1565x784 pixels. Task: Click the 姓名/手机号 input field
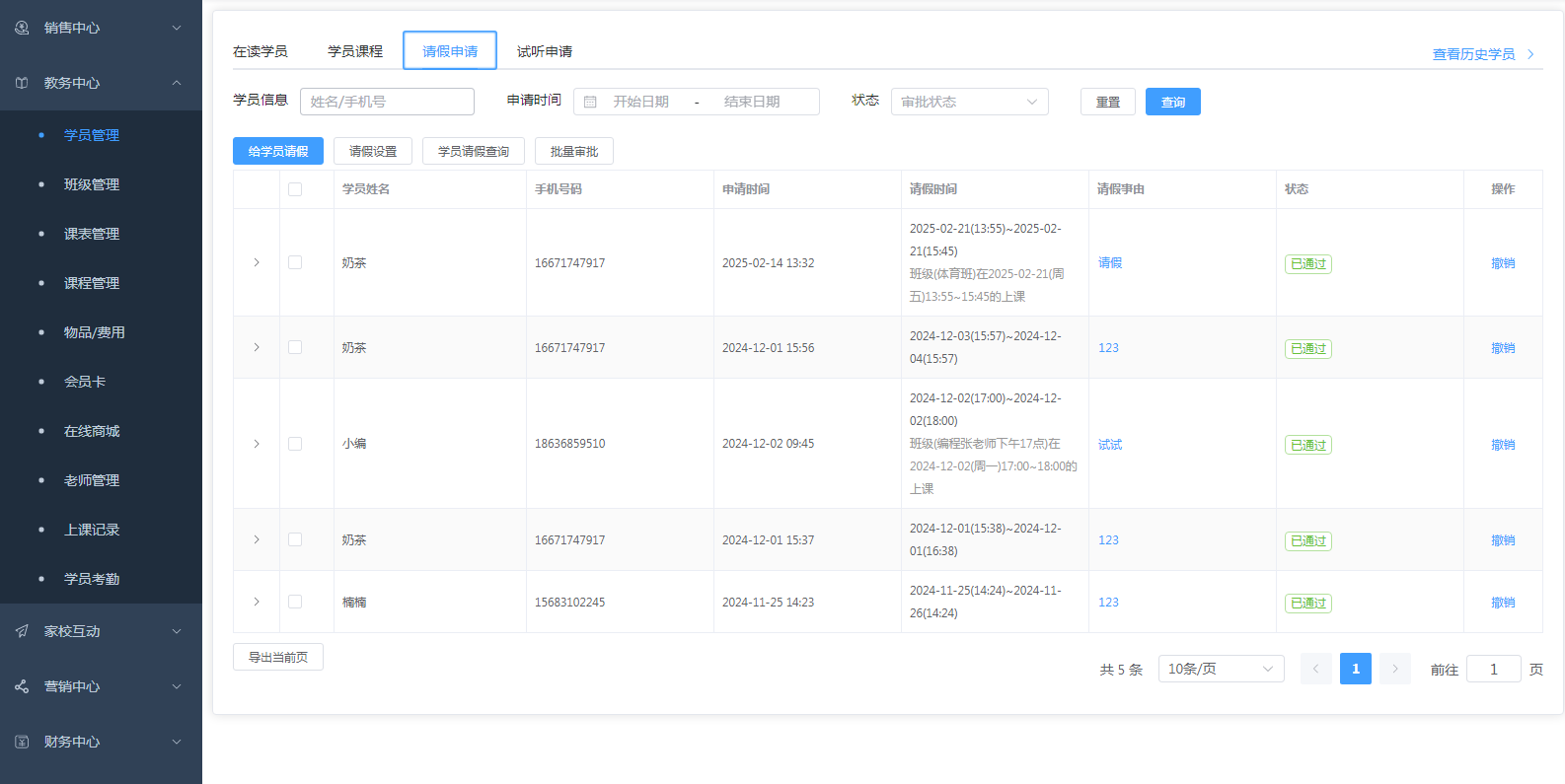tap(387, 102)
